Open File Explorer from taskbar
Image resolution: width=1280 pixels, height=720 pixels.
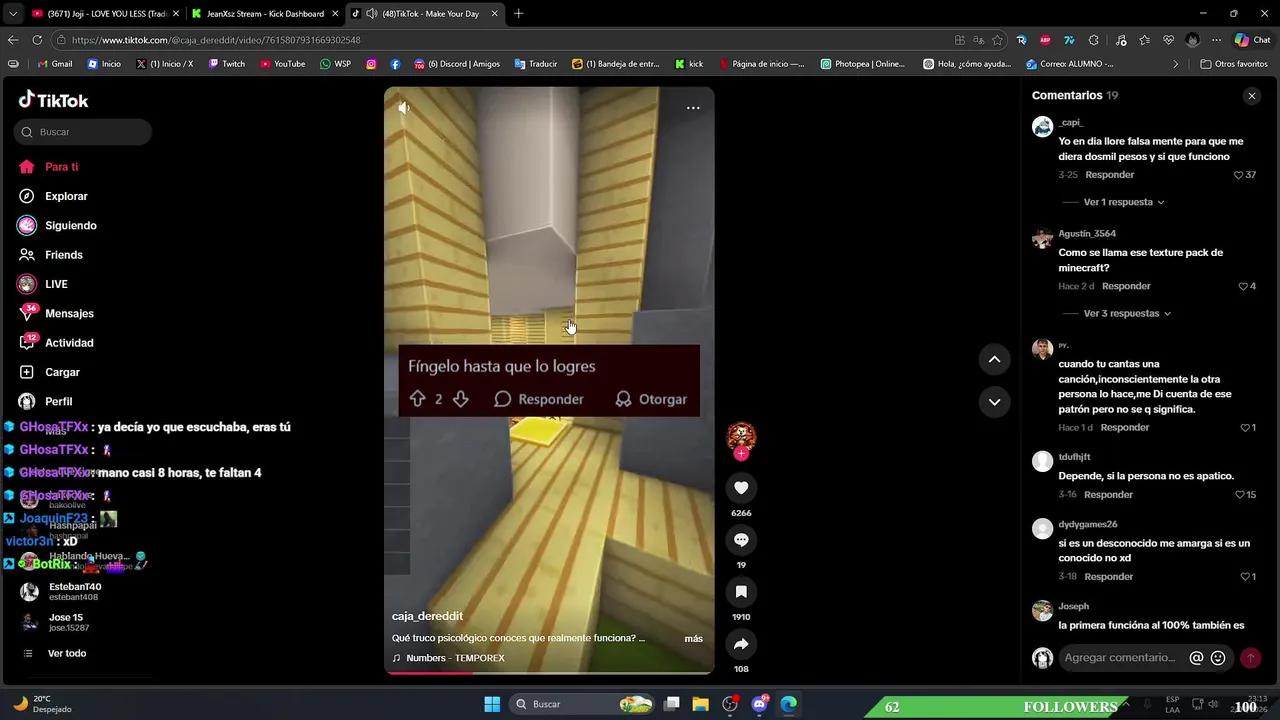click(x=700, y=704)
